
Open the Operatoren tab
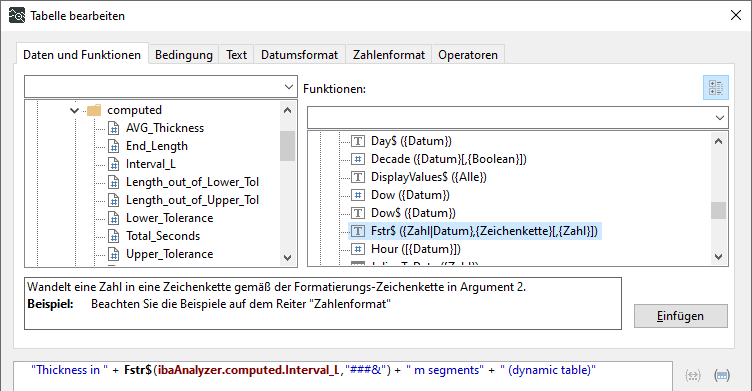click(468, 55)
